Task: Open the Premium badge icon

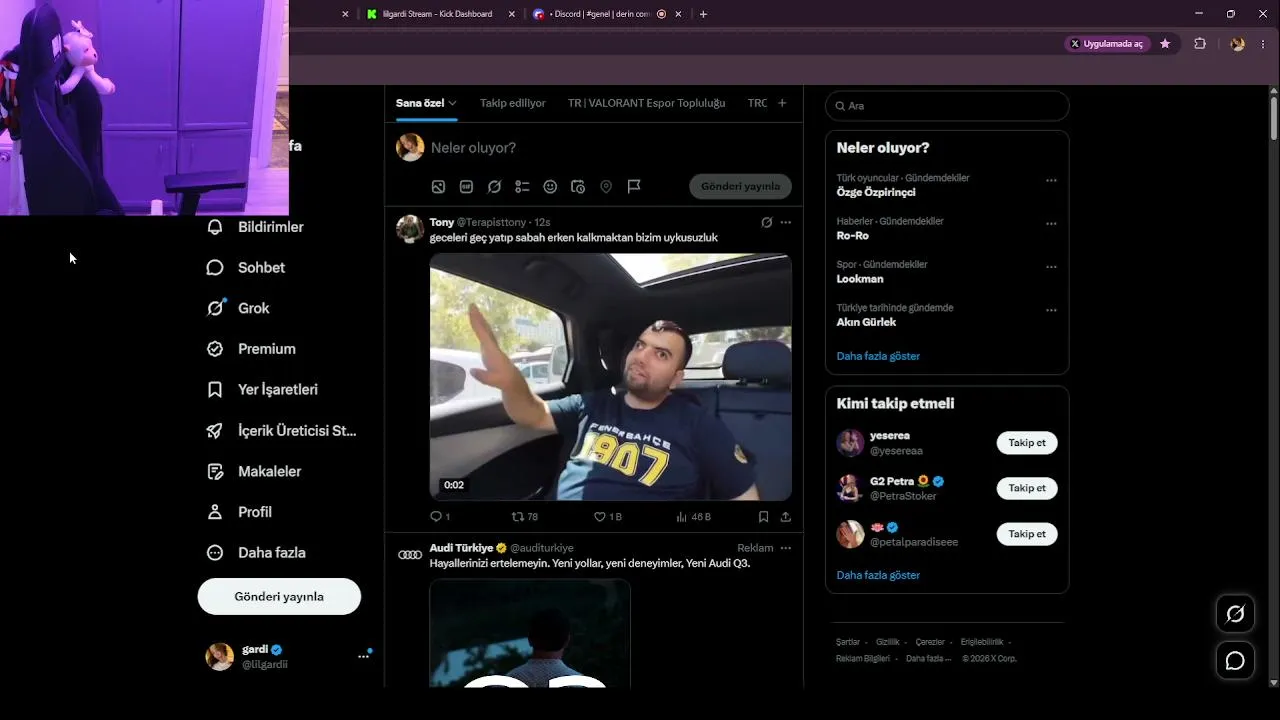Action: [215, 349]
